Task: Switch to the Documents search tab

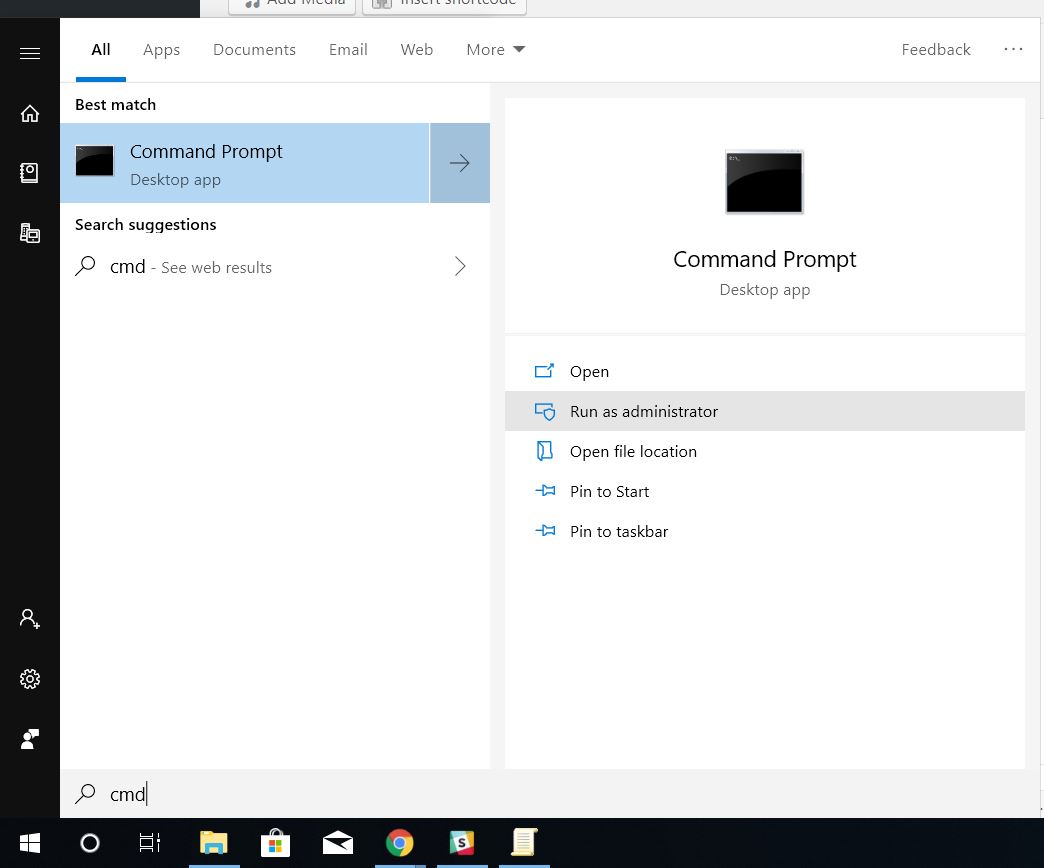Action: coord(254,49)
